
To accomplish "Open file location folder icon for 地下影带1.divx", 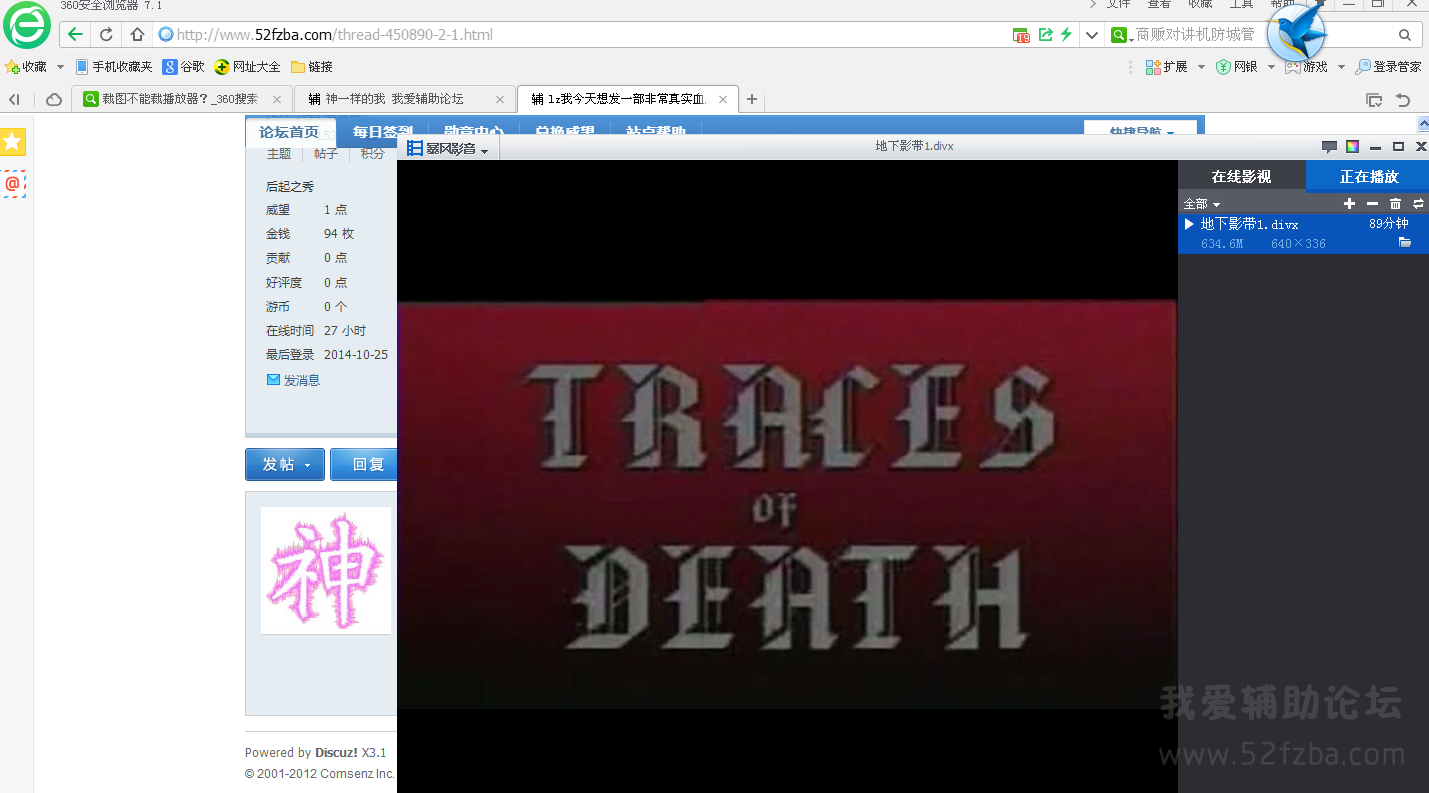I will [1405, 243].
